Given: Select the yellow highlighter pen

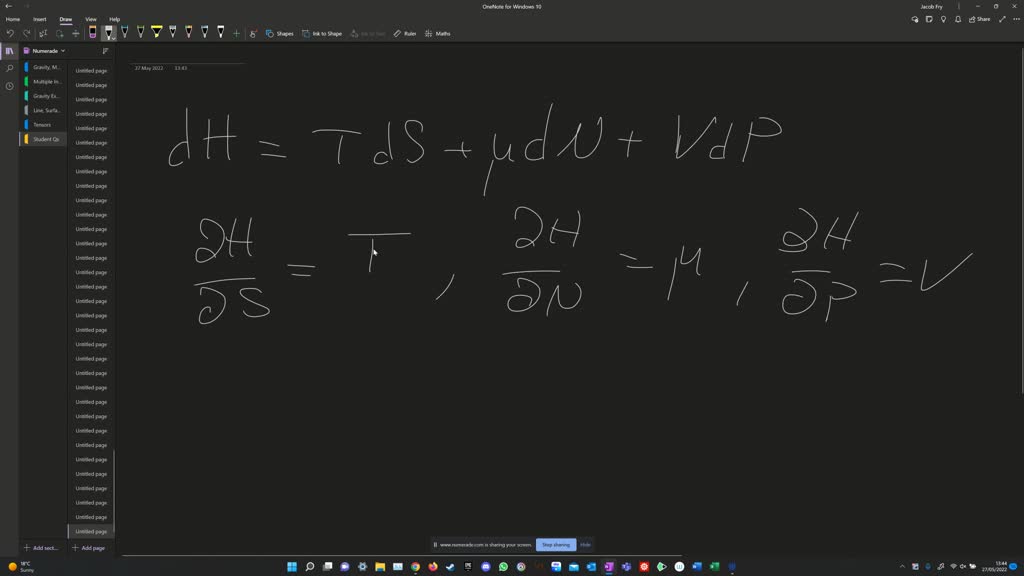Looking at the screenshot, I should click(x=157, y=32).
